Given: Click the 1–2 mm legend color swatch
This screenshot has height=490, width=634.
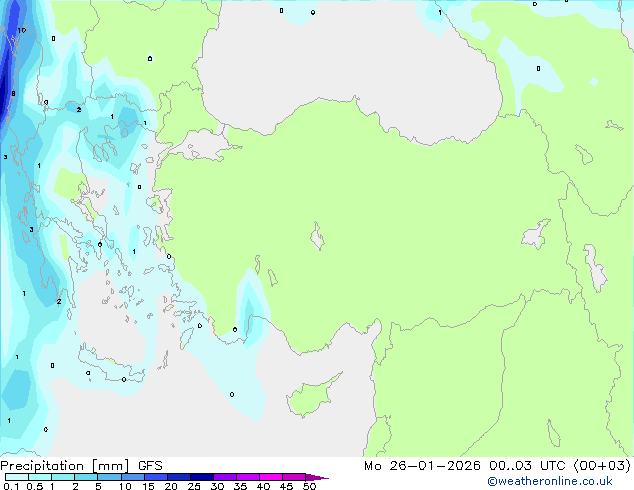Looking at the screenshot, I should pos(63,477).
